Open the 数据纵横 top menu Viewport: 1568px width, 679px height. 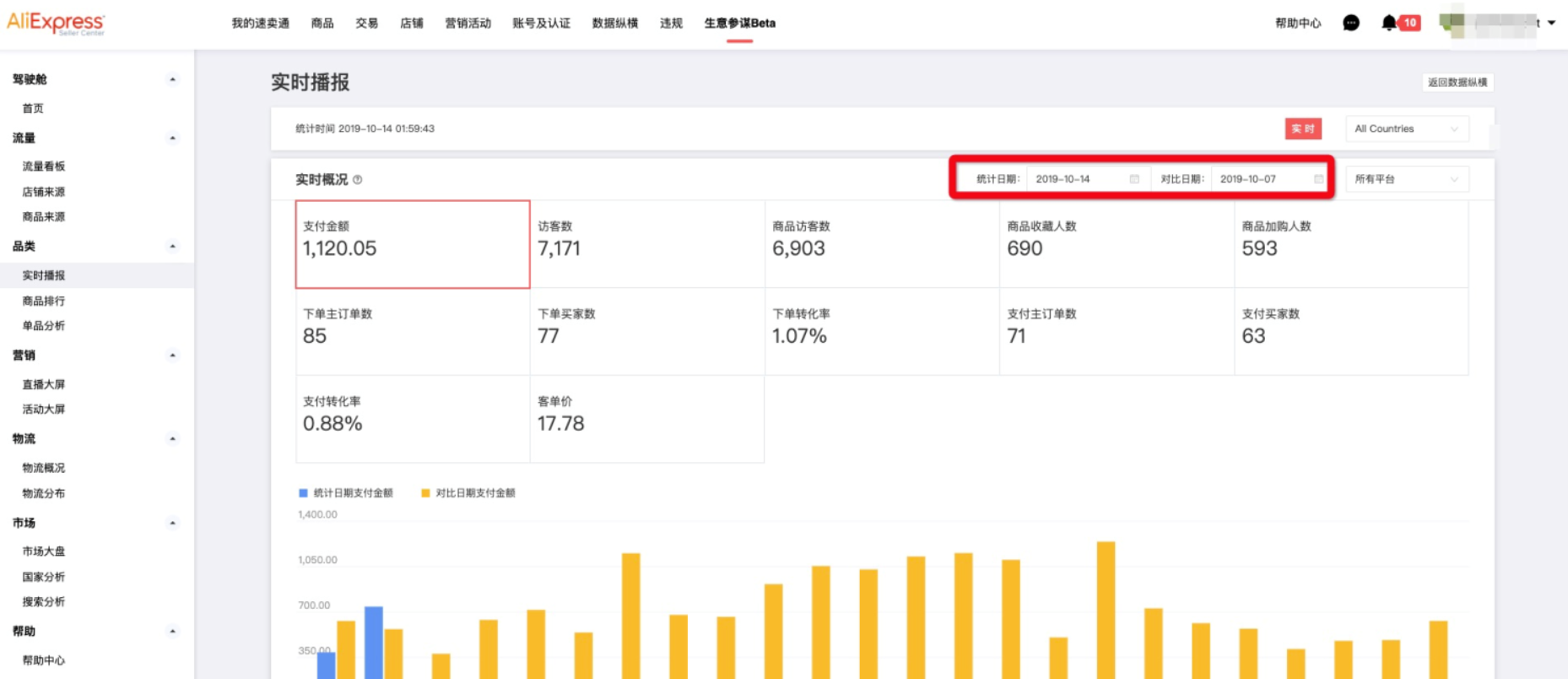click(x=614, y=23)
